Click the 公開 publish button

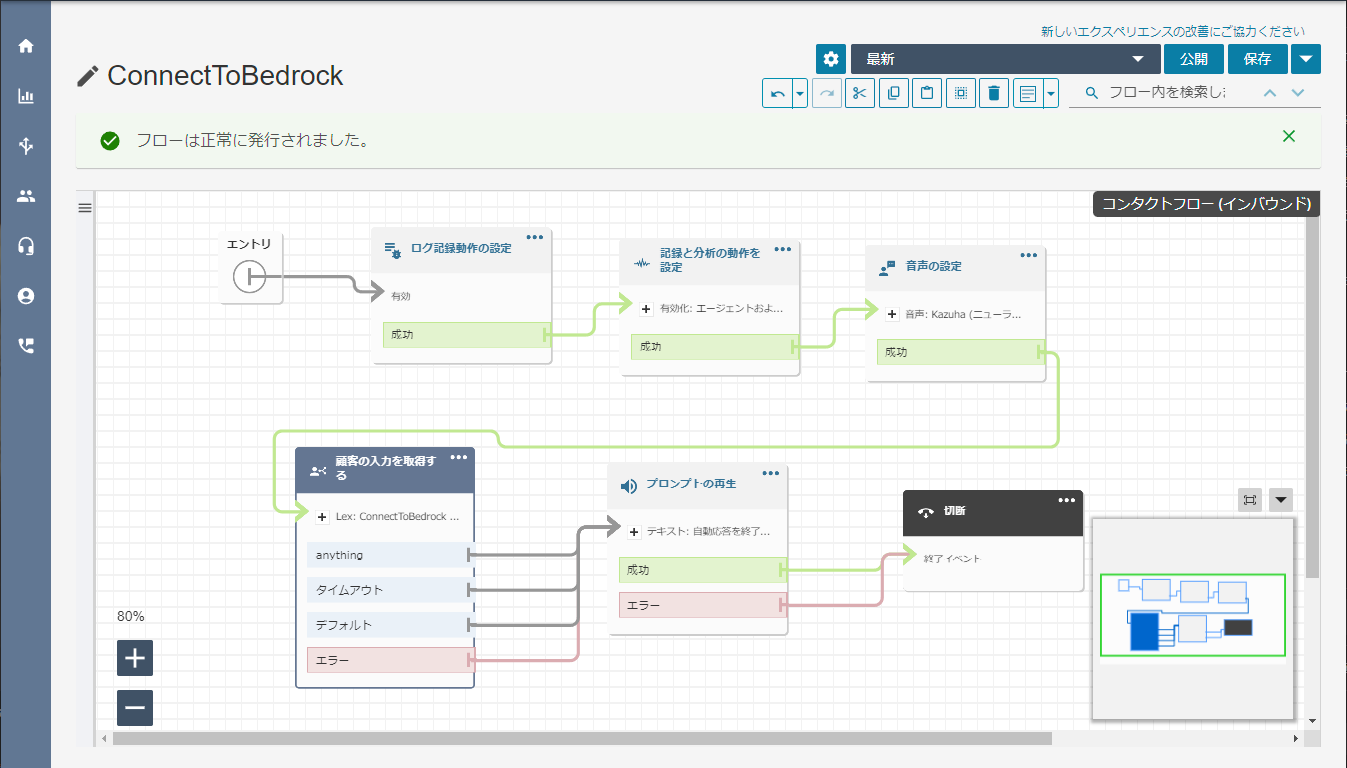(x=1194, y=59)
